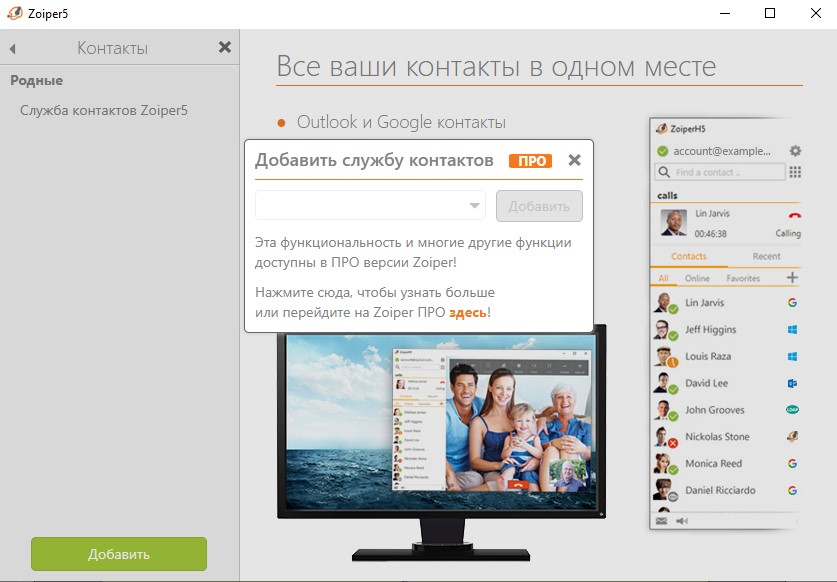
Task: Click the ZoiperH5 app preview contacts image
Action: coord(726,324)
